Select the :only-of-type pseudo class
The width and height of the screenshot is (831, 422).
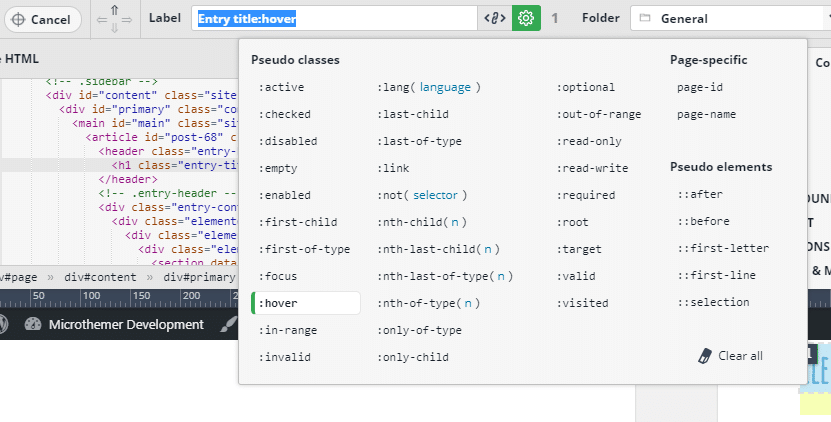419,331
